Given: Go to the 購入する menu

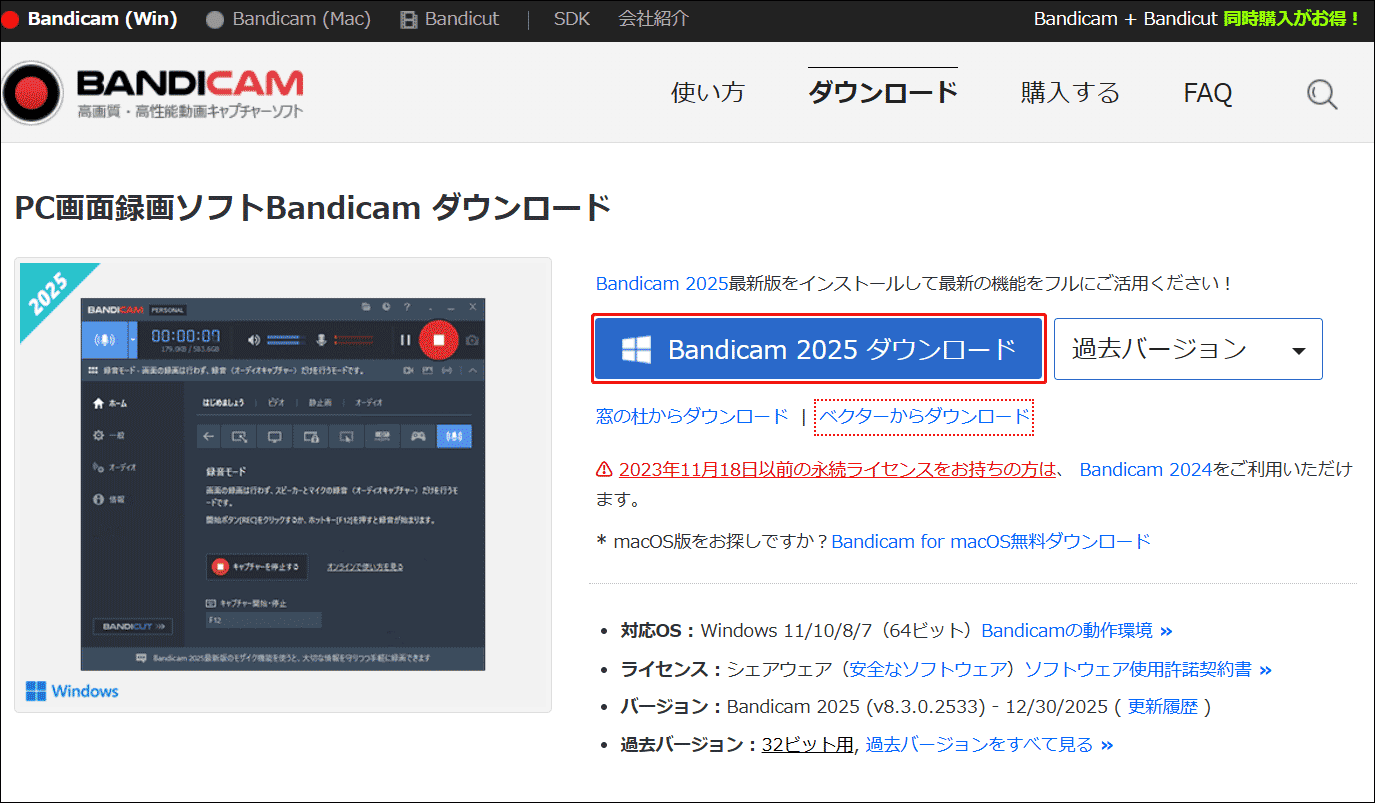Looking at the screenshot, I should click(1070, 93).
